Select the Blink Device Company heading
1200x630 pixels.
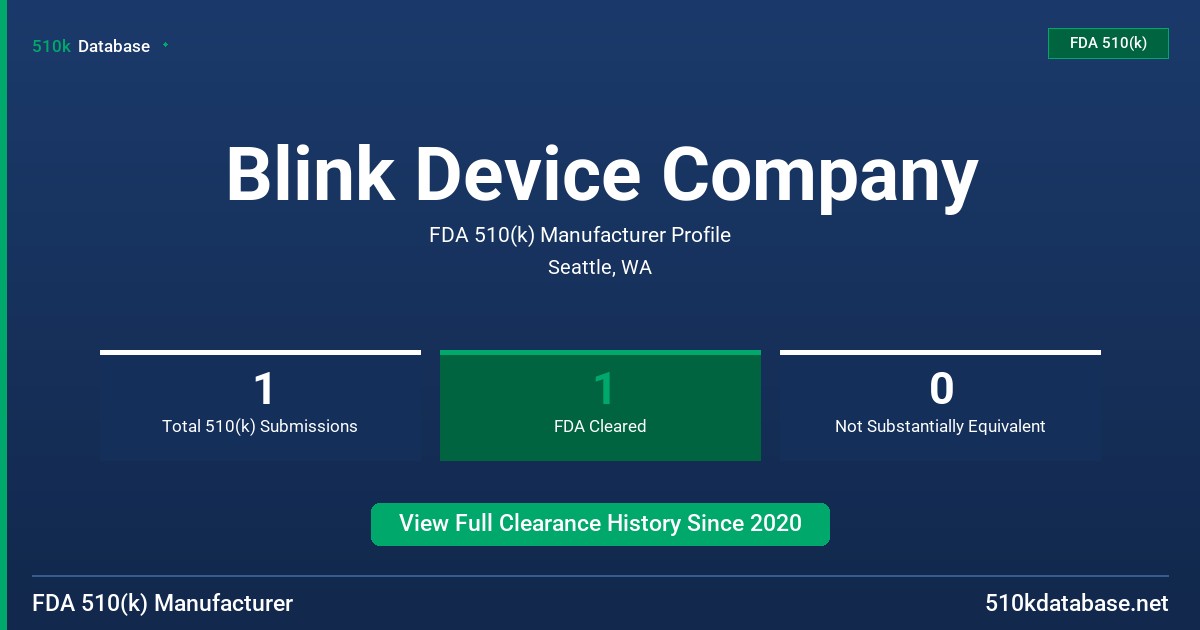coord(601,175)
